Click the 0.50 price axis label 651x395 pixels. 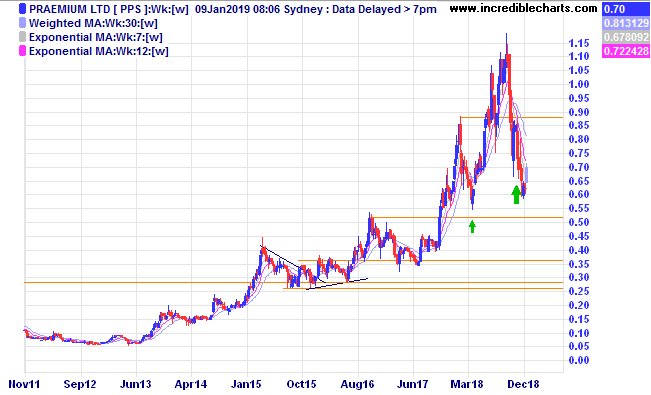tap(579, 222)
